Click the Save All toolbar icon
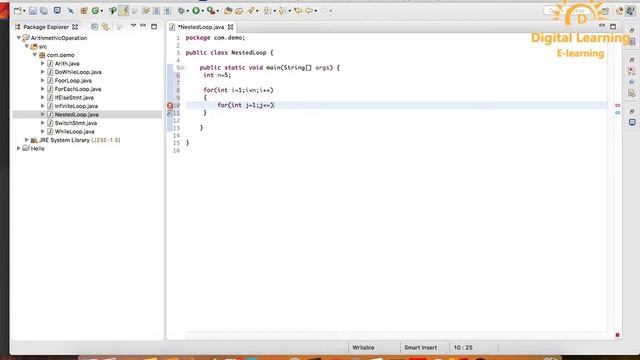 [x=44, y=11]
